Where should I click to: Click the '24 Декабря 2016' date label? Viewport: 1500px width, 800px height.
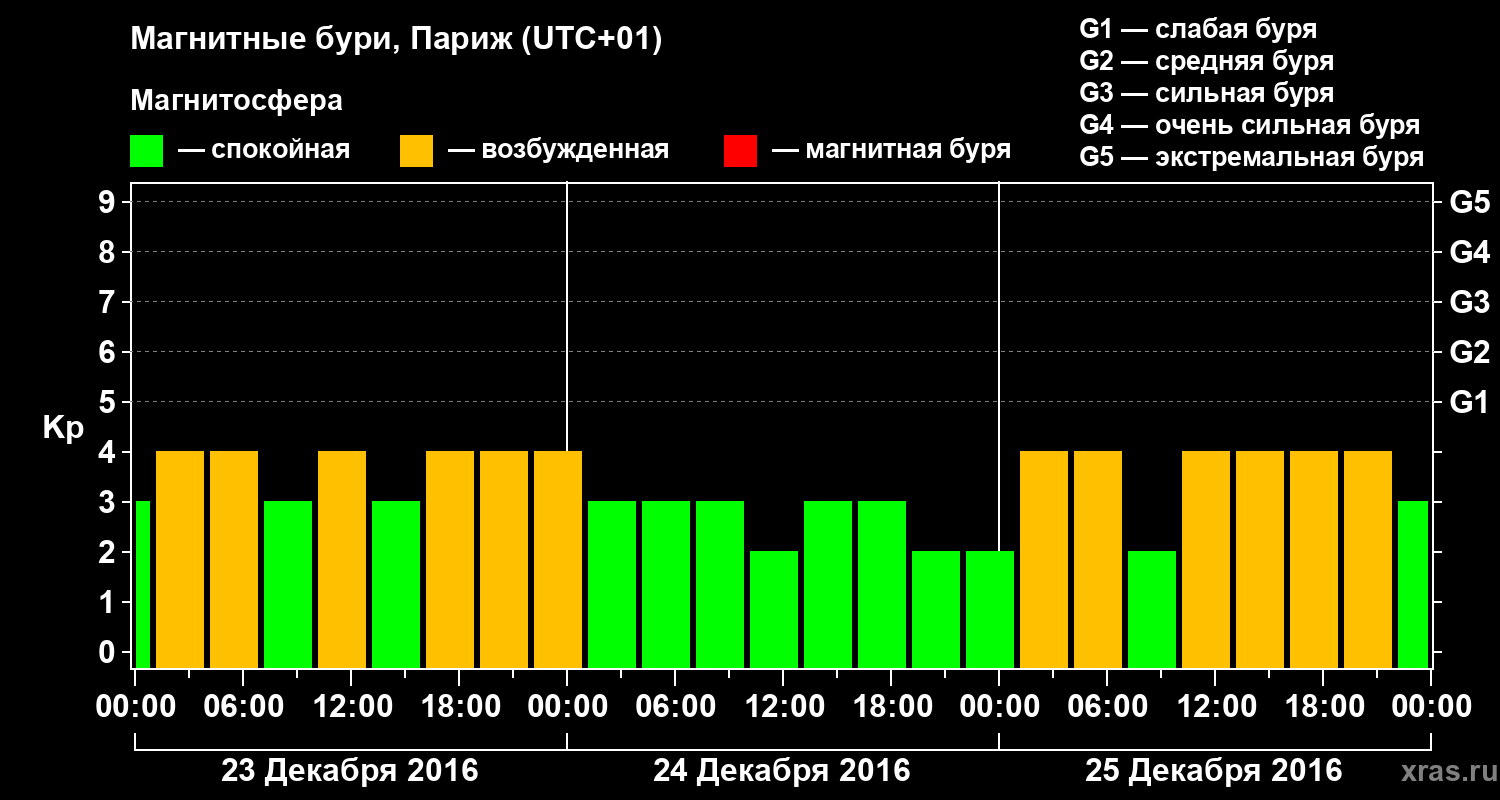[782, 771]
